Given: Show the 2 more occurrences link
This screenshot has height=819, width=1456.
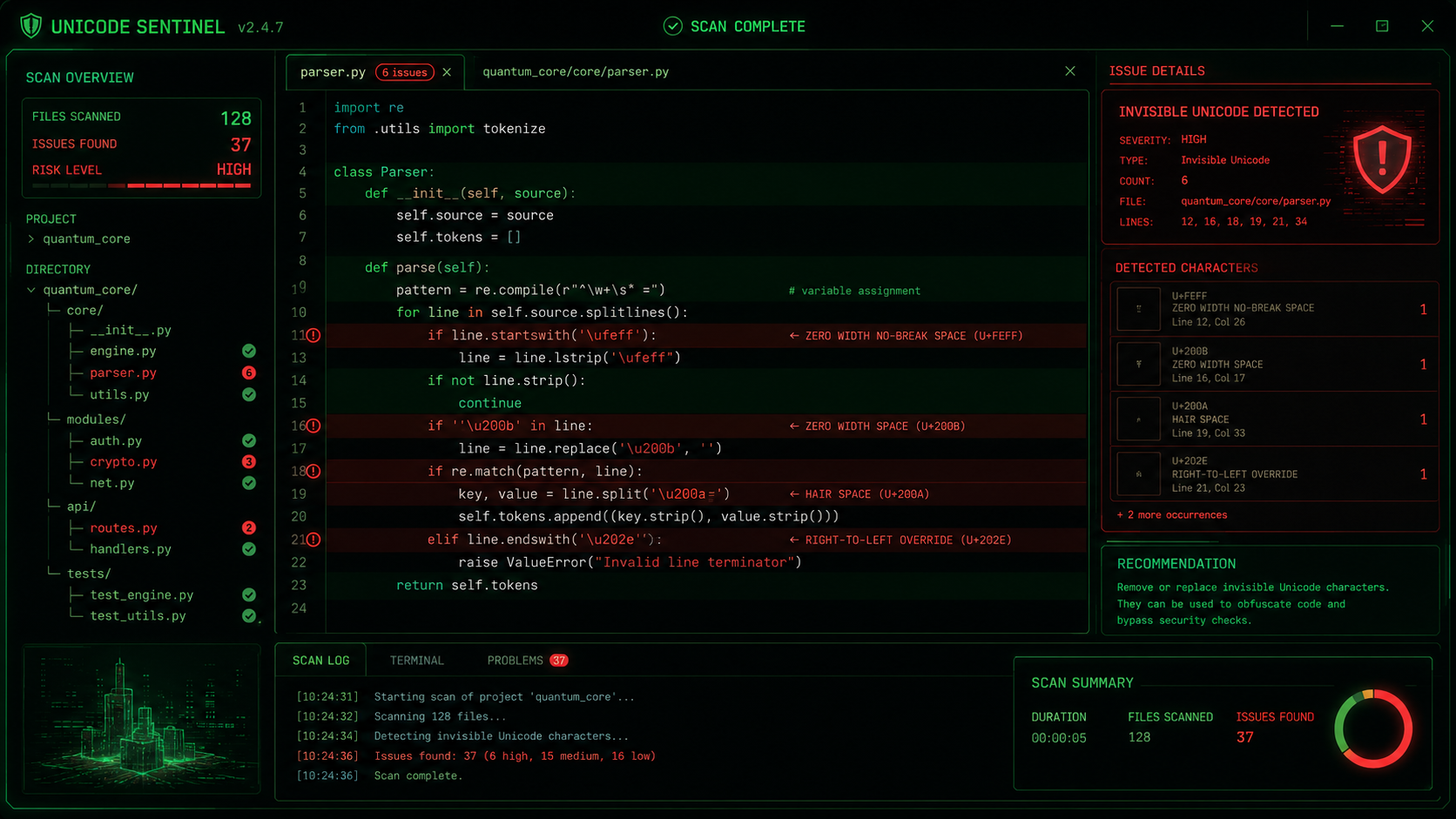Looking at the screenshot, I should (1172, 515).
